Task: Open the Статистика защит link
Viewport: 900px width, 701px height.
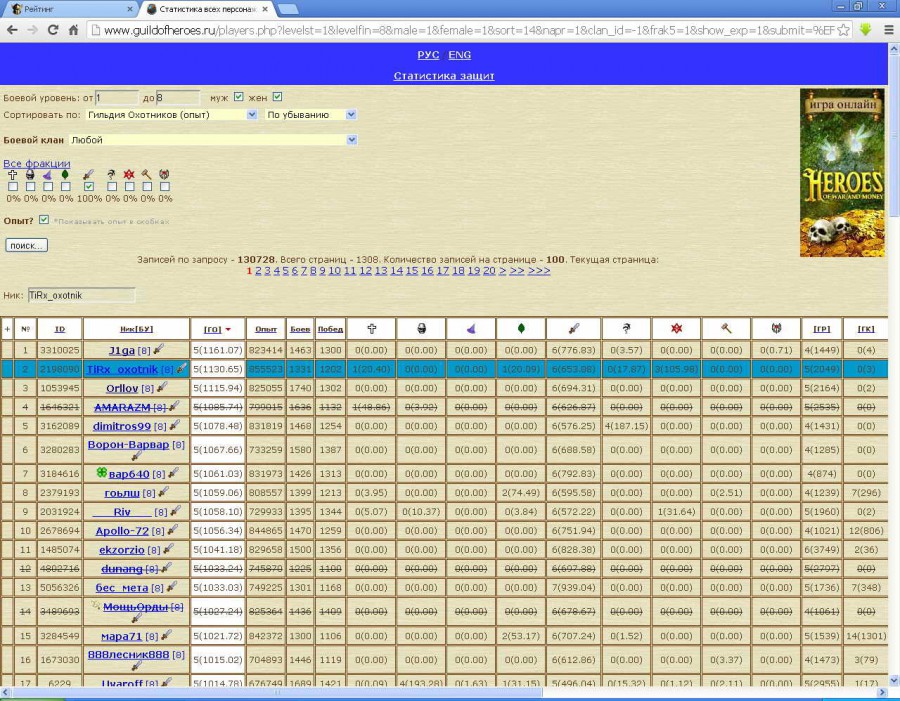Action: click(x=444, y=76)
